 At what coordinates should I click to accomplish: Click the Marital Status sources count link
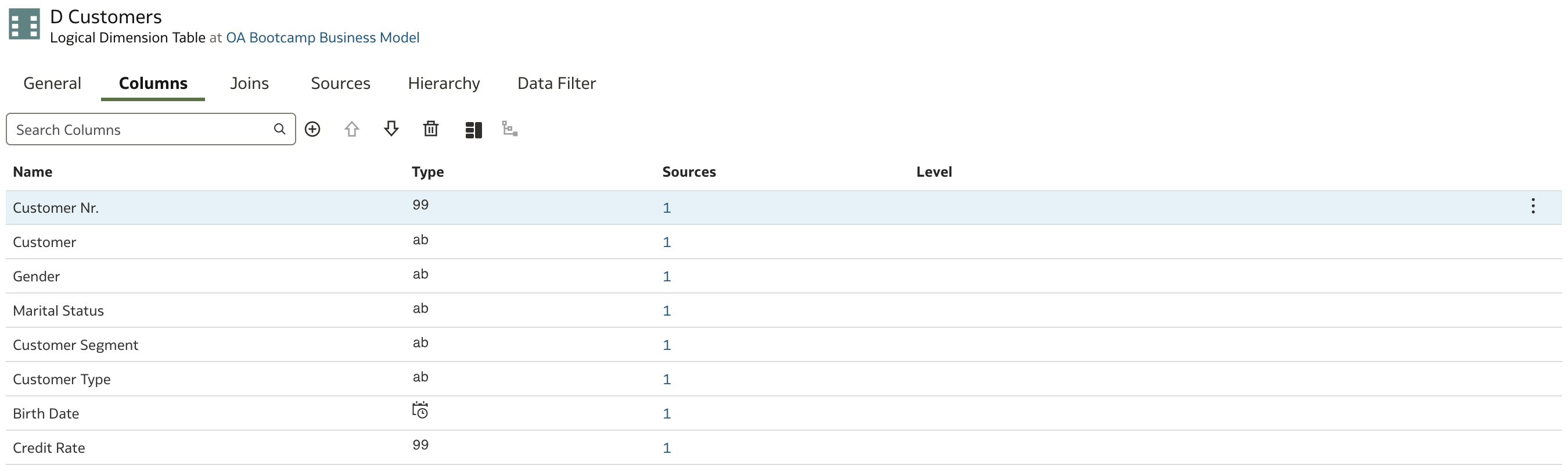(667, 310)
